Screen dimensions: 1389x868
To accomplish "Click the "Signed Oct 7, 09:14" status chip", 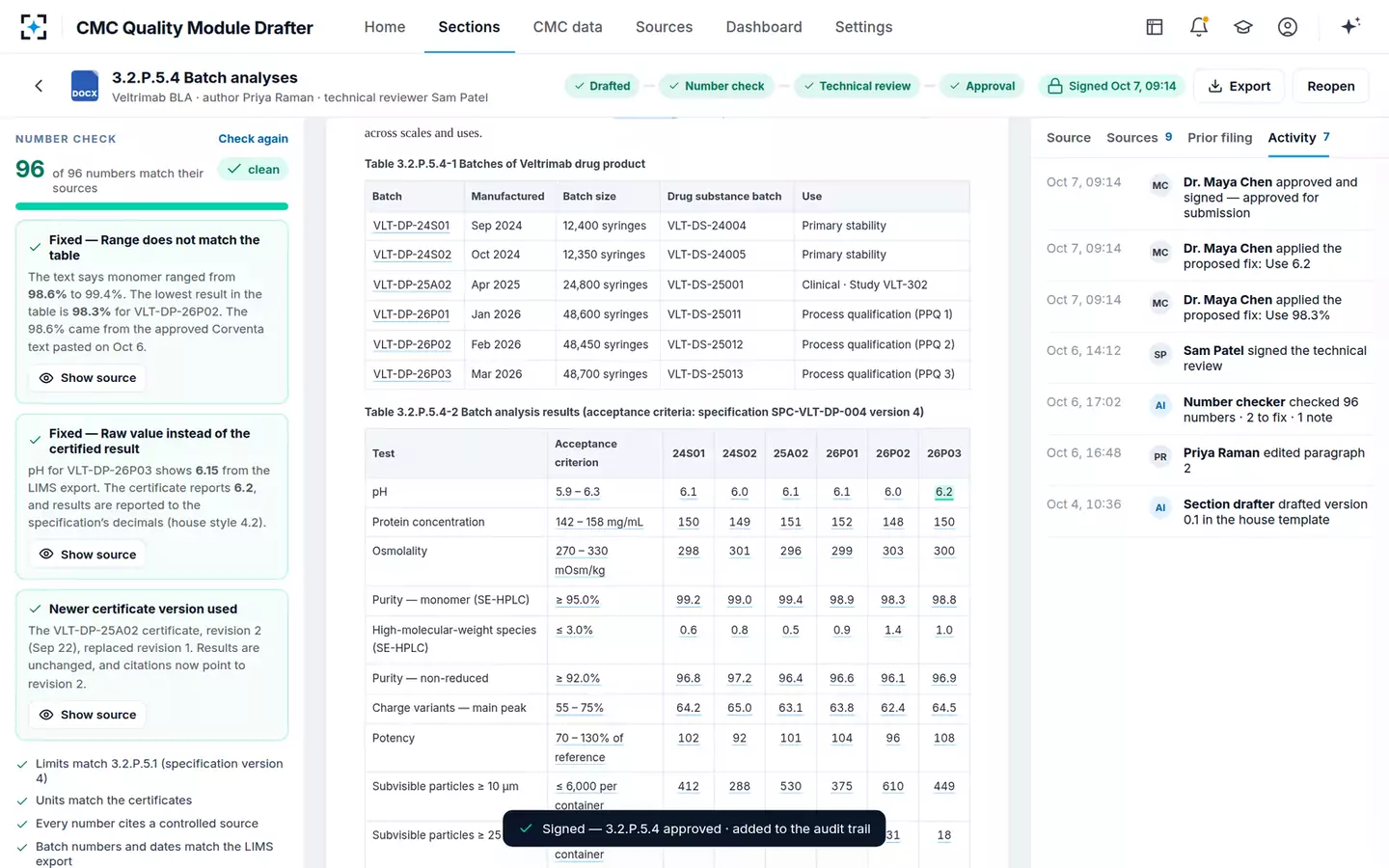I will [1111, 86].
